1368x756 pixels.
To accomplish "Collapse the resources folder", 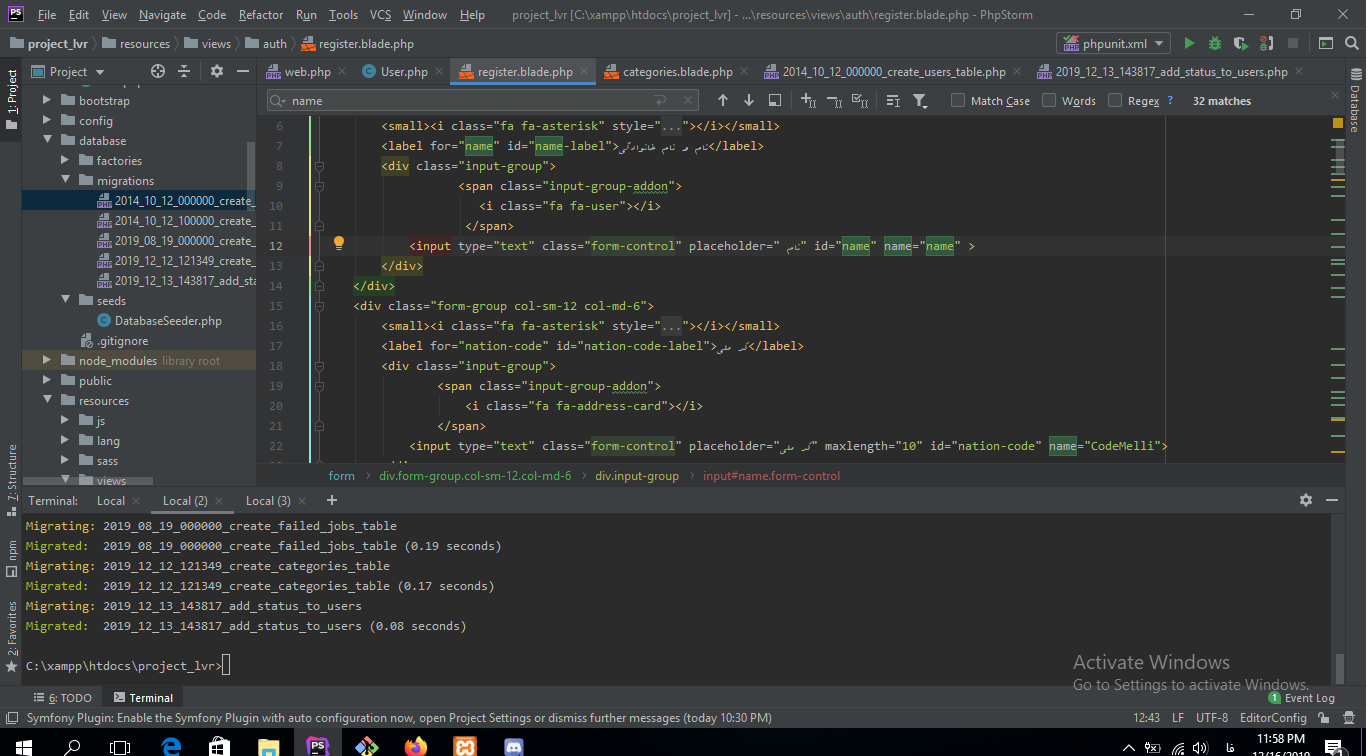I will [x=47, y=400].
